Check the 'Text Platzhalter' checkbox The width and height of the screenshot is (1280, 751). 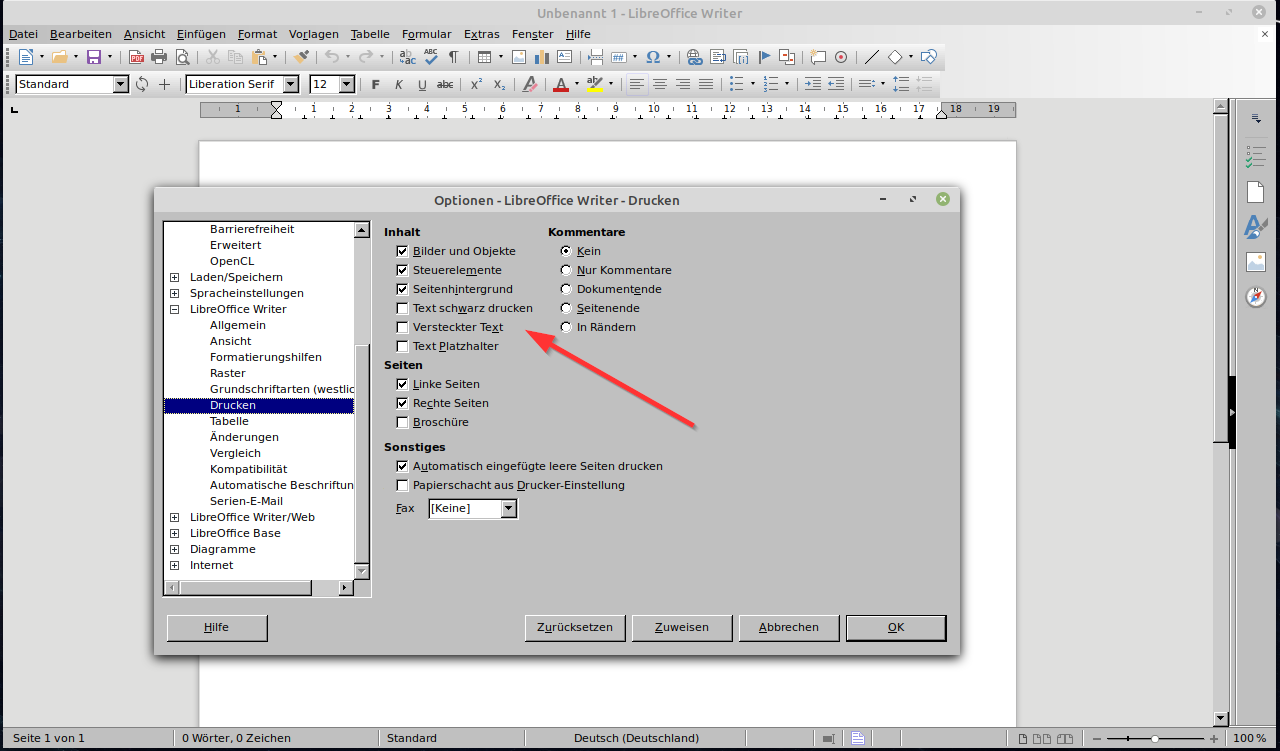pyautogui.click(x=403, y=346)
